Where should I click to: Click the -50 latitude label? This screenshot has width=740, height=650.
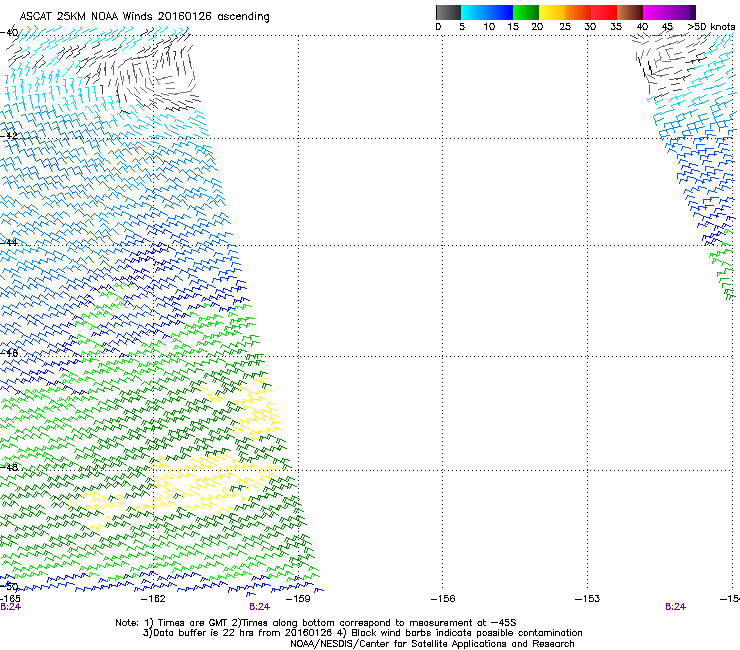coord(9,586)
